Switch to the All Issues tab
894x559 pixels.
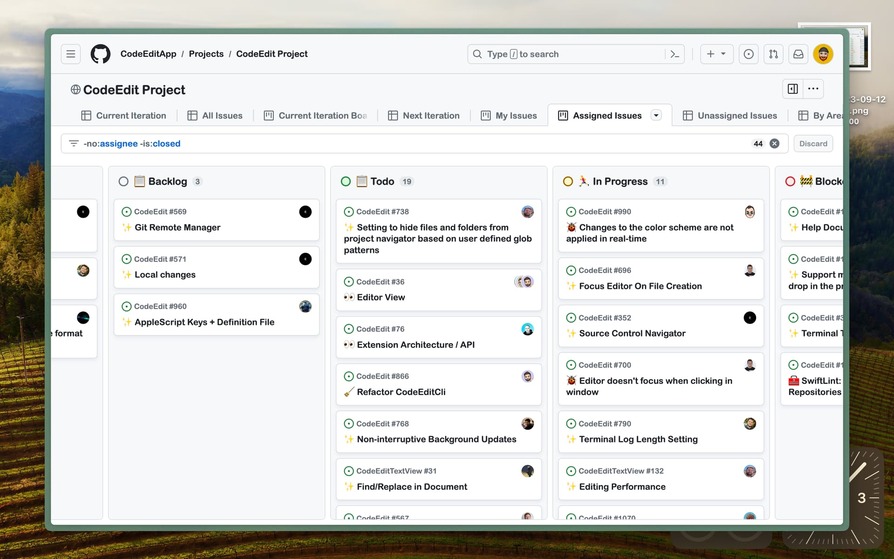click(215, 116)
